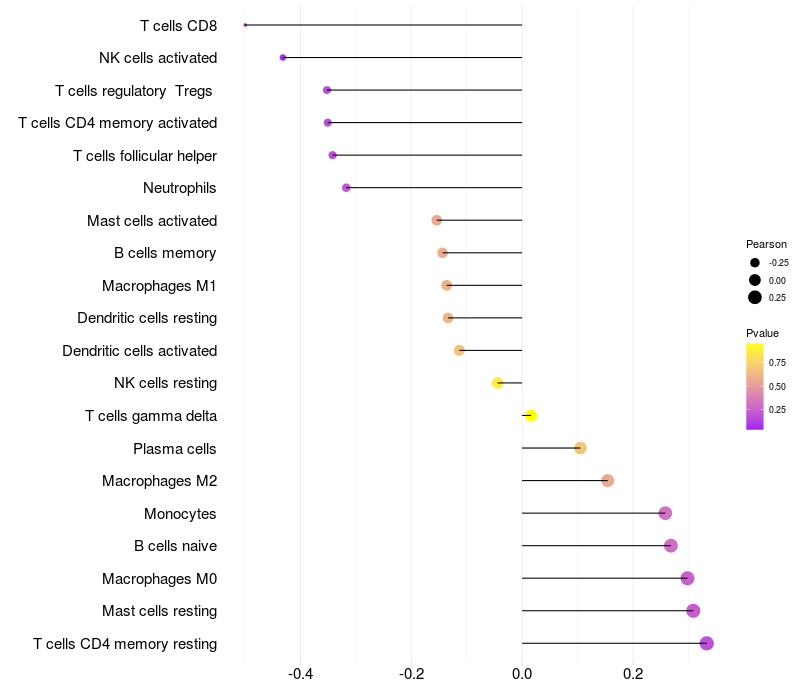This screenshot has height=700, width=800.
Task: Select the yellow T cells gamma delta dot
Action: coord(531,416)
